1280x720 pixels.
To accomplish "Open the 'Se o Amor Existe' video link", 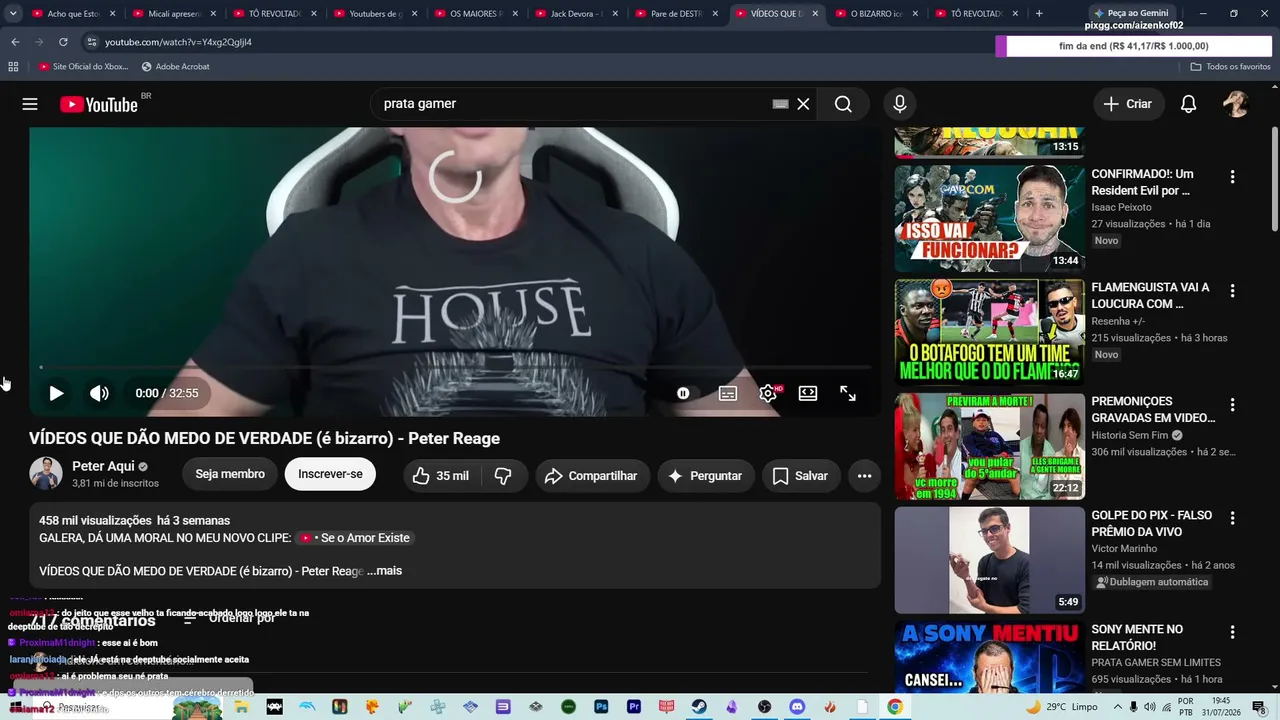I will pos(355,538).
